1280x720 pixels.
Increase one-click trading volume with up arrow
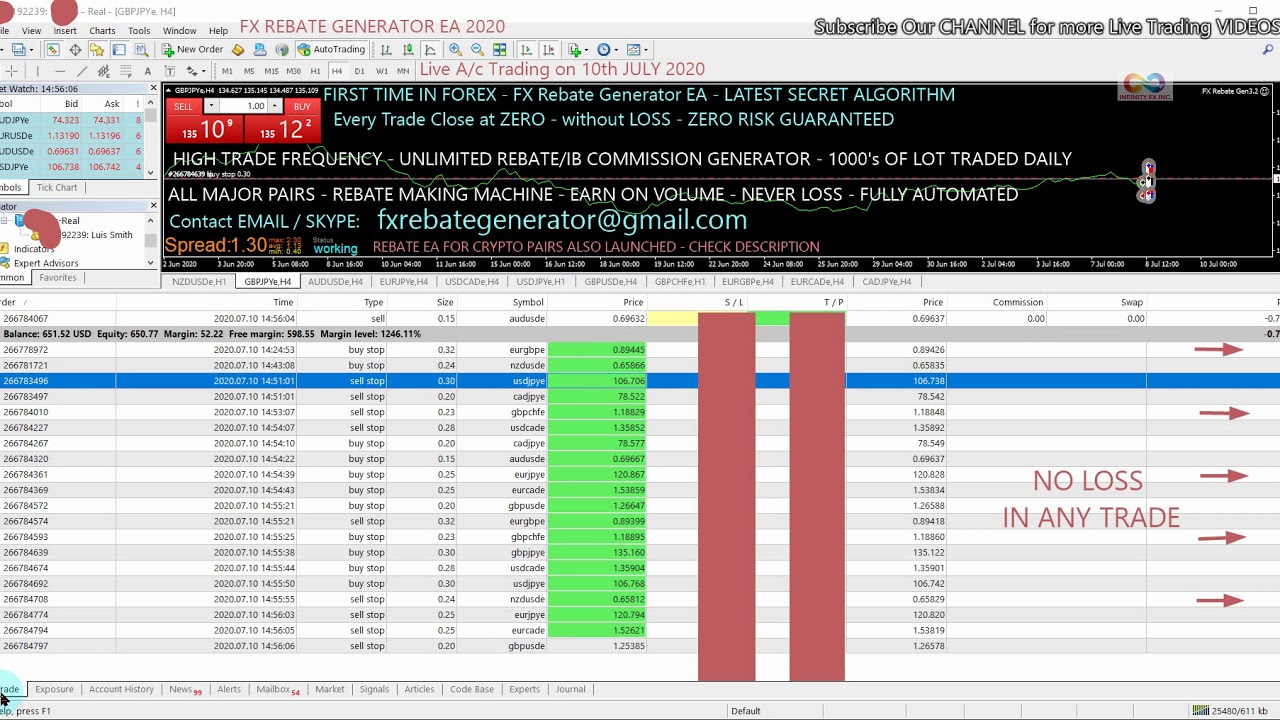[275, 106]
